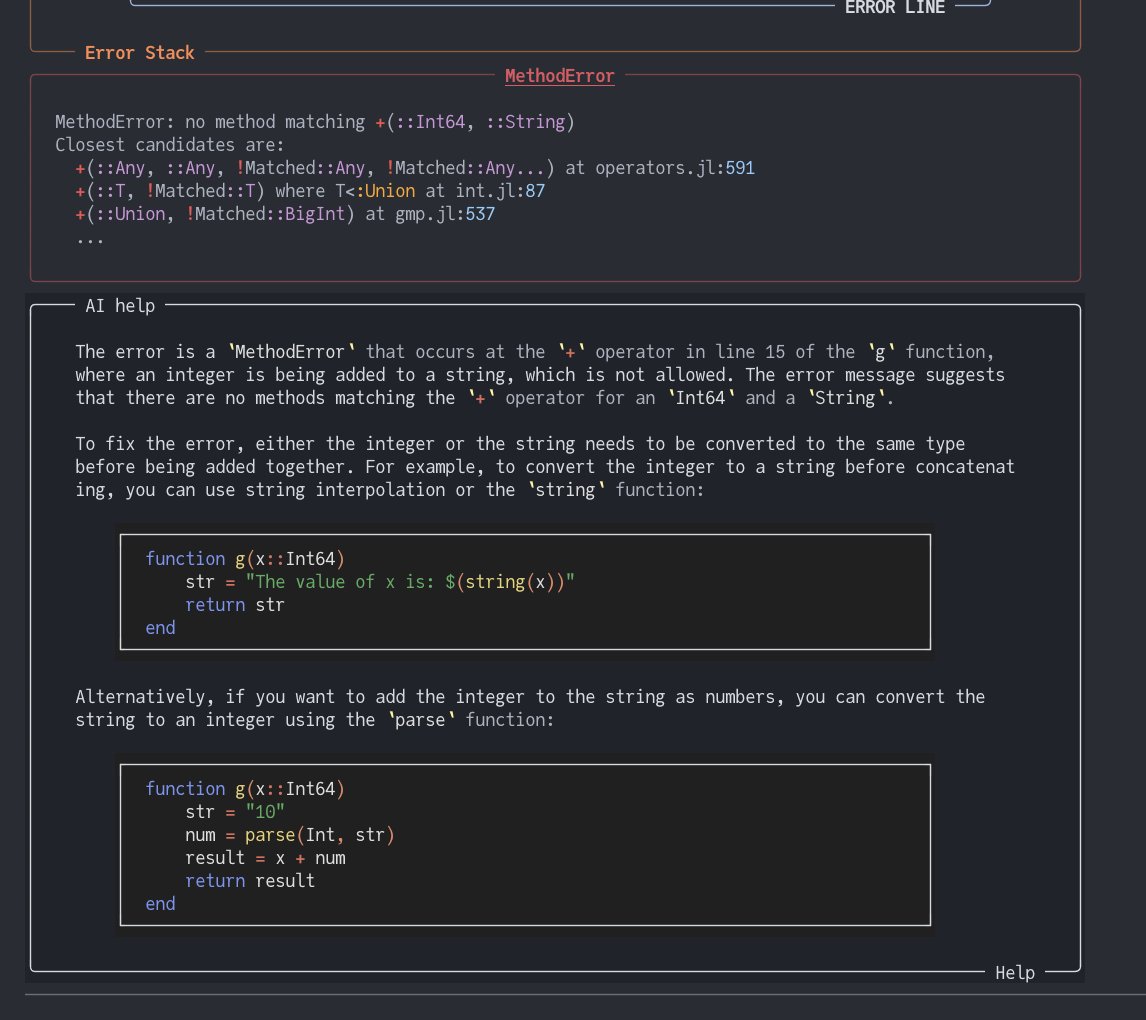Click the underlined MethodError title link
The width and height of the screenshot is (1146, 1020).
559,76
